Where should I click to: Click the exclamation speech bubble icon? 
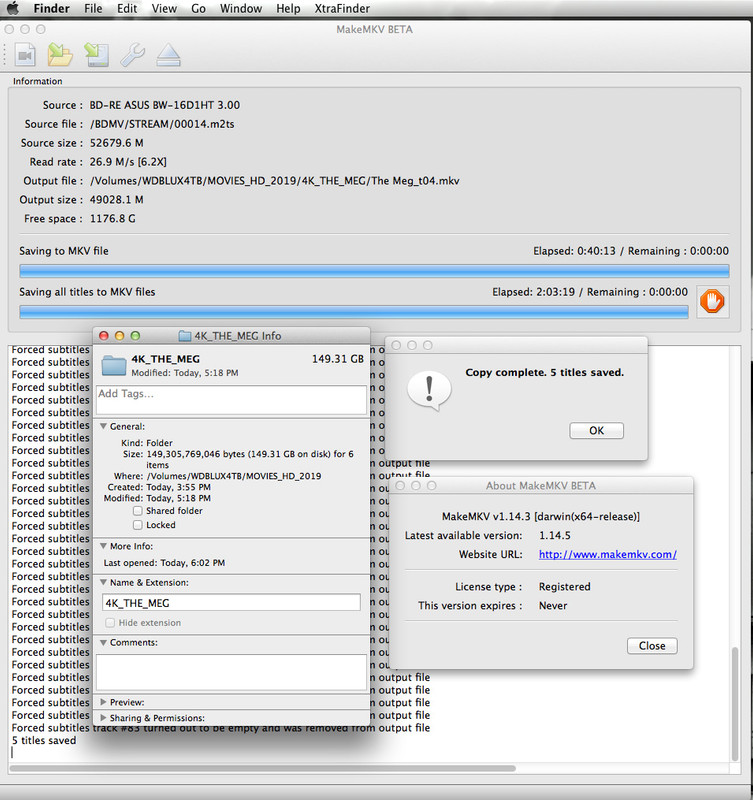429,390
